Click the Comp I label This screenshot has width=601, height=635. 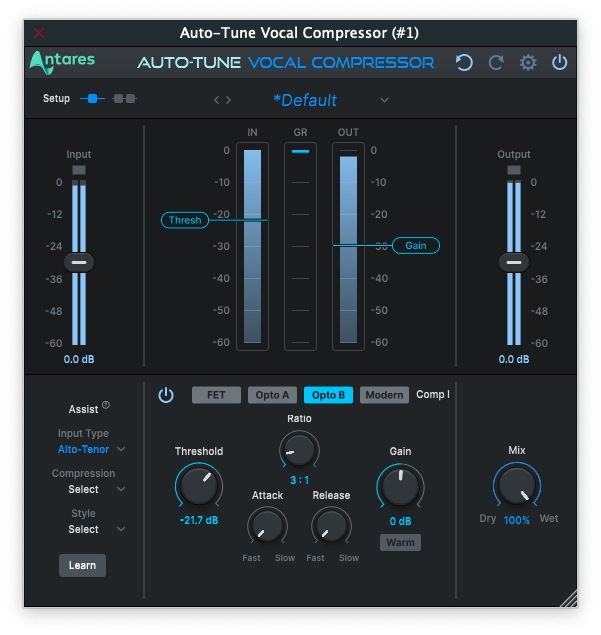point(433,394)
